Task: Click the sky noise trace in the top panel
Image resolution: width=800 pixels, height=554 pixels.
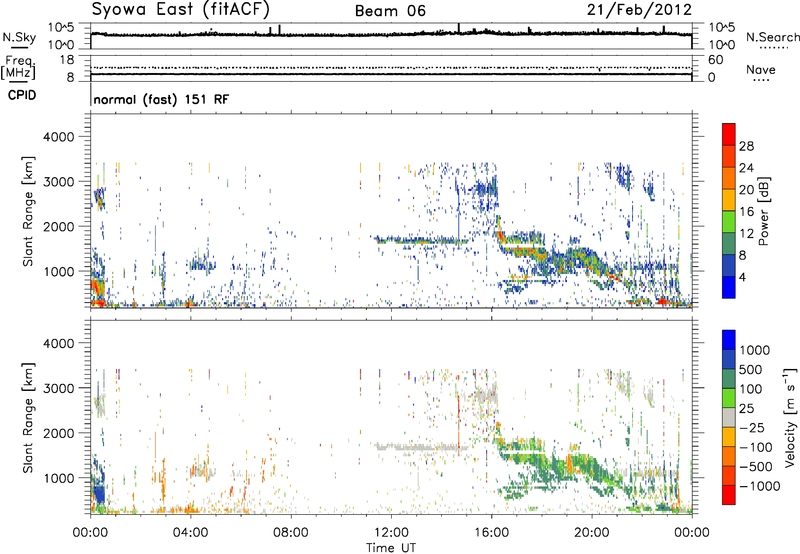Action: [391, 34]
